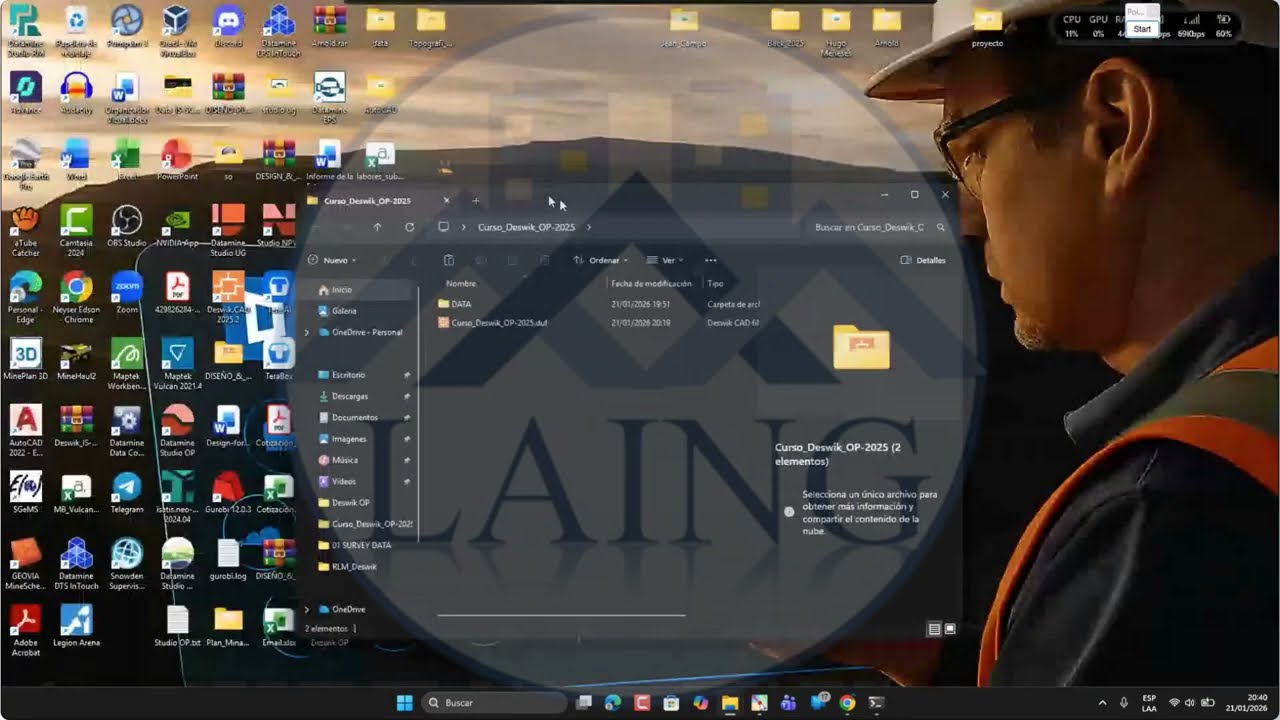This screenshot has width=1280, height=720.
Task: Launch aTube Catcher shortcut
Action: point(25,231)
